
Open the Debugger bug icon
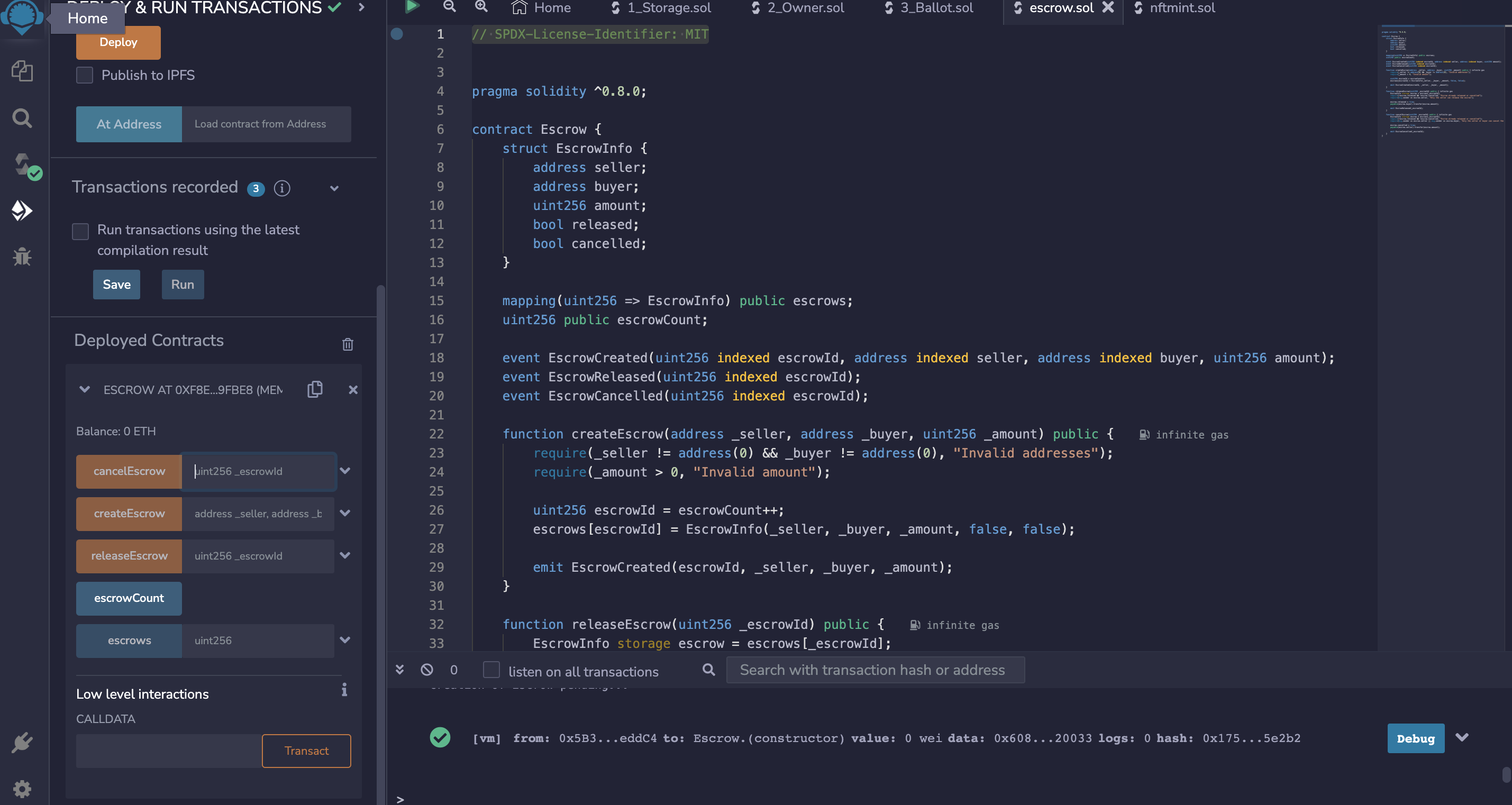22,257
